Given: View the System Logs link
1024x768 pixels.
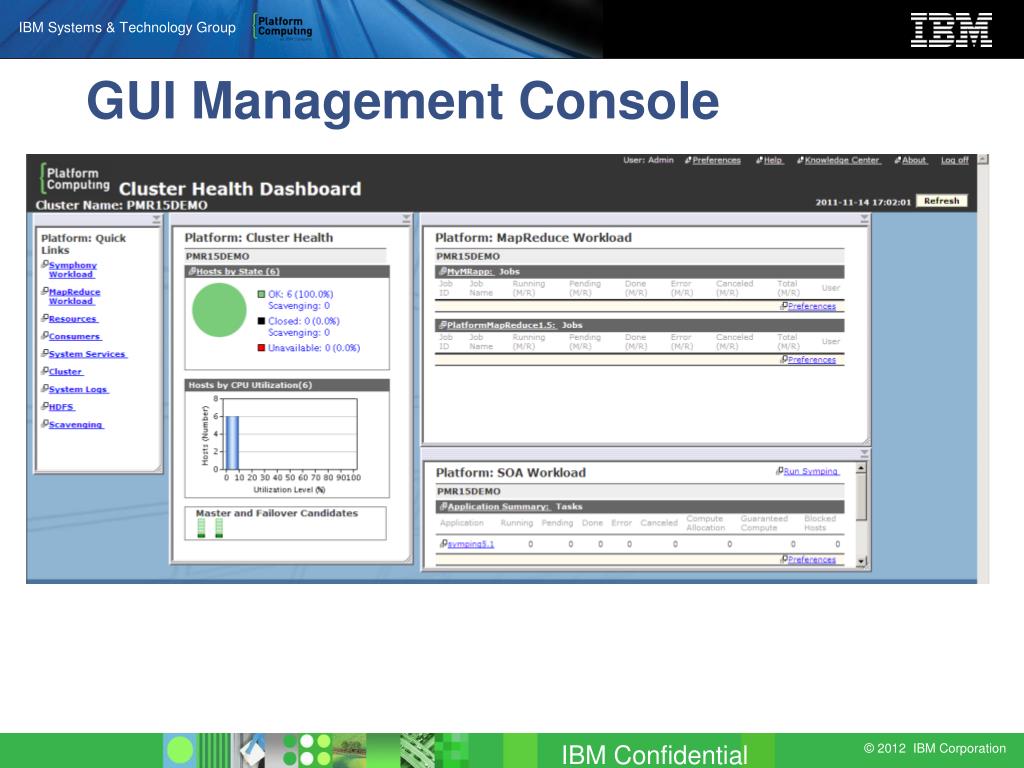Looking at the screenshot, I should coord(78,389).
